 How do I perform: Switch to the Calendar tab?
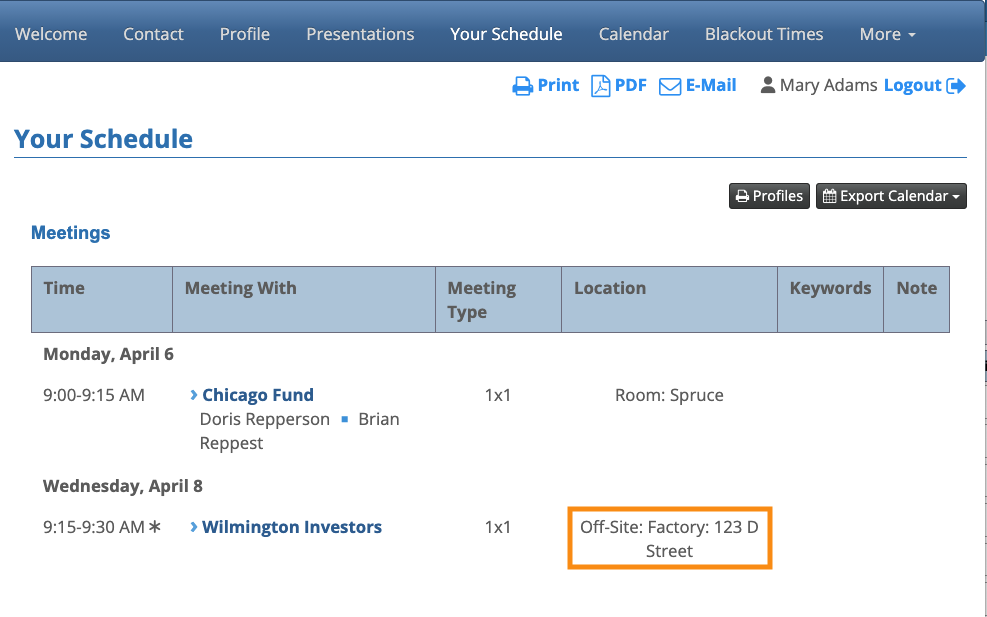634,34
